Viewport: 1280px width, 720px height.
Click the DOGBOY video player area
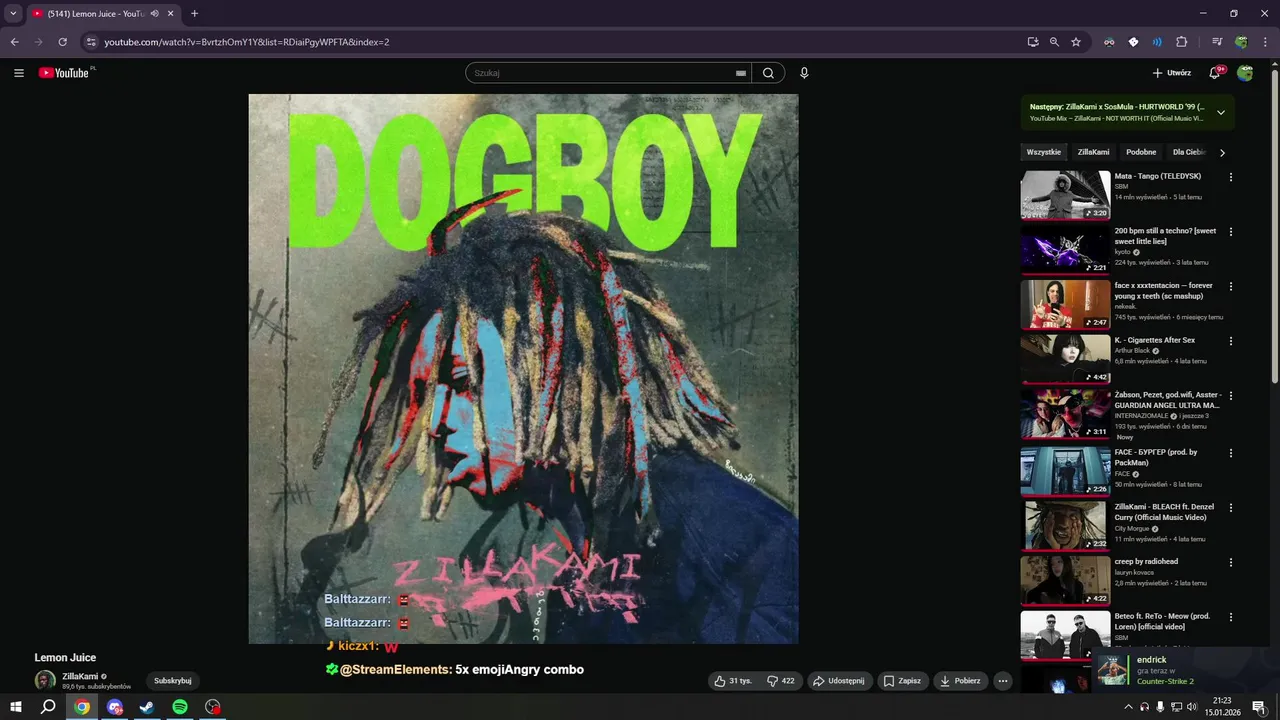(523, 369)
